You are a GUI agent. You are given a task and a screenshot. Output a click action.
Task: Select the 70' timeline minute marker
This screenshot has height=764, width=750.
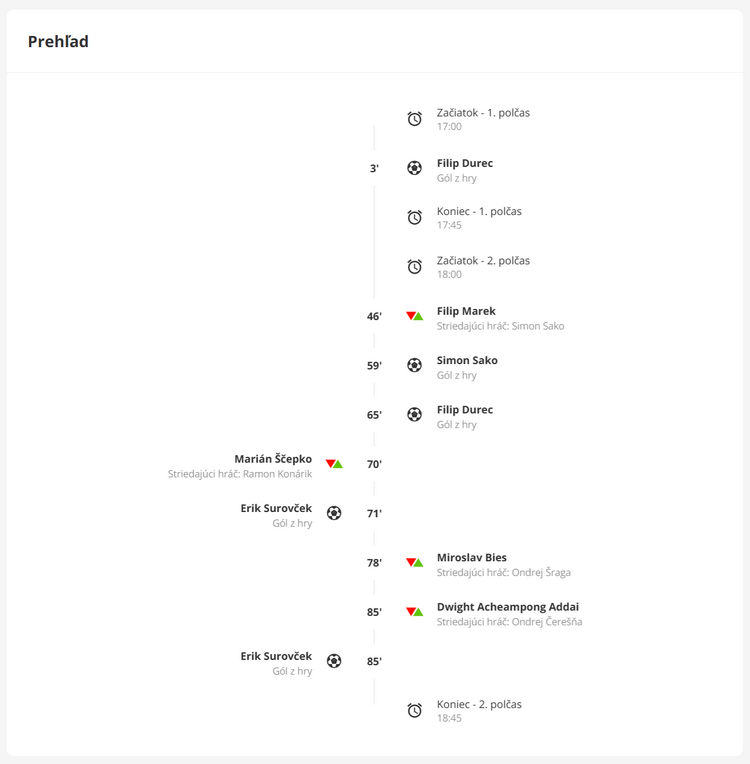click(374, 464)
